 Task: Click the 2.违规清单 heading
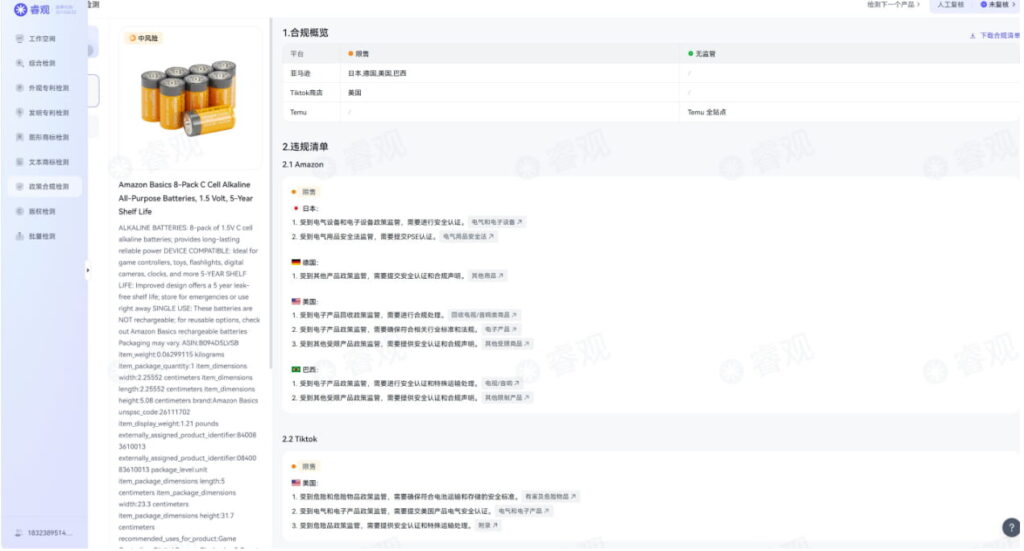pyautogui.click(x=305, y=147)
